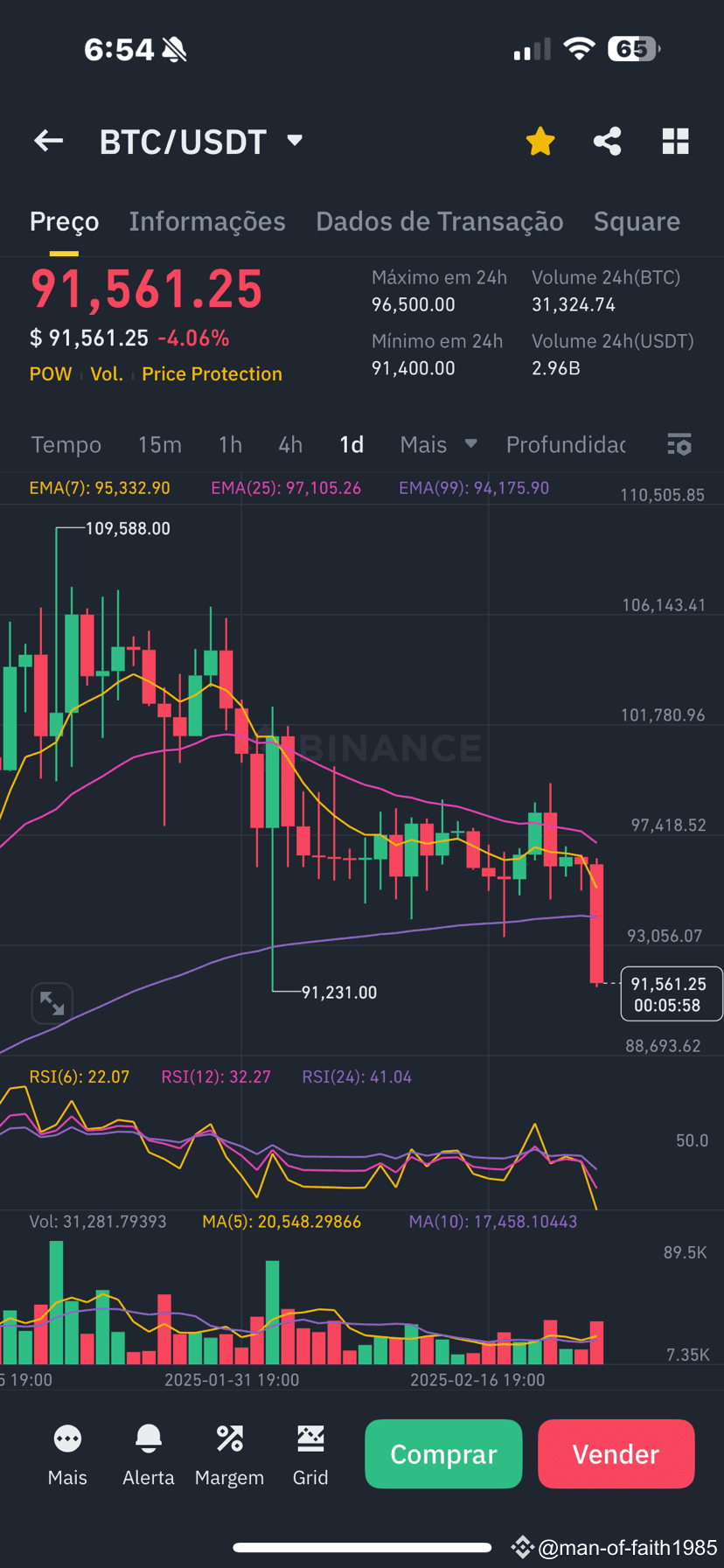Open the share icon
724x1568 pixels.
(607, 141)
